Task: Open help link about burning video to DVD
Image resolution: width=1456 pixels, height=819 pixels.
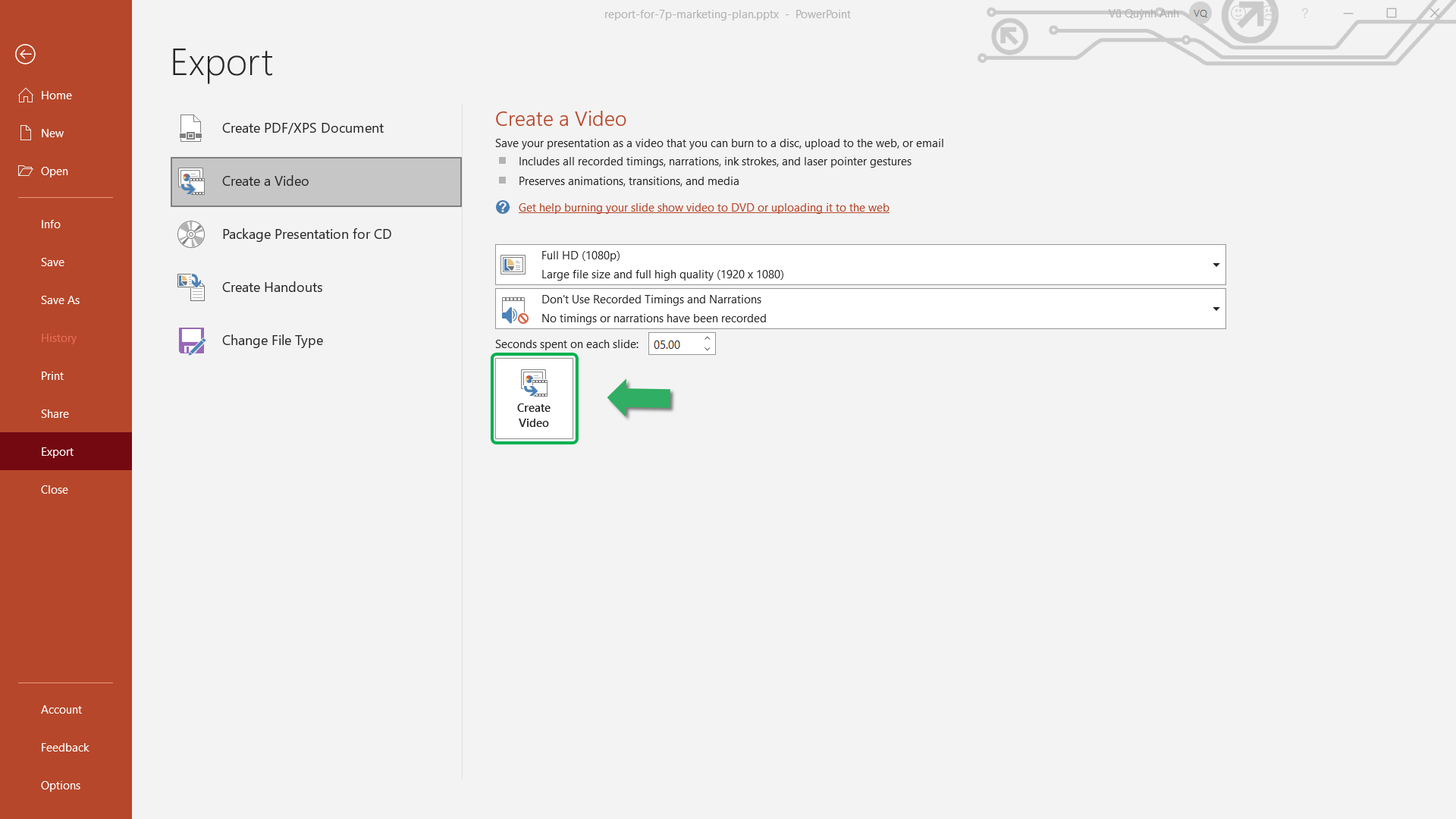Action: click(x=704, y=208)
